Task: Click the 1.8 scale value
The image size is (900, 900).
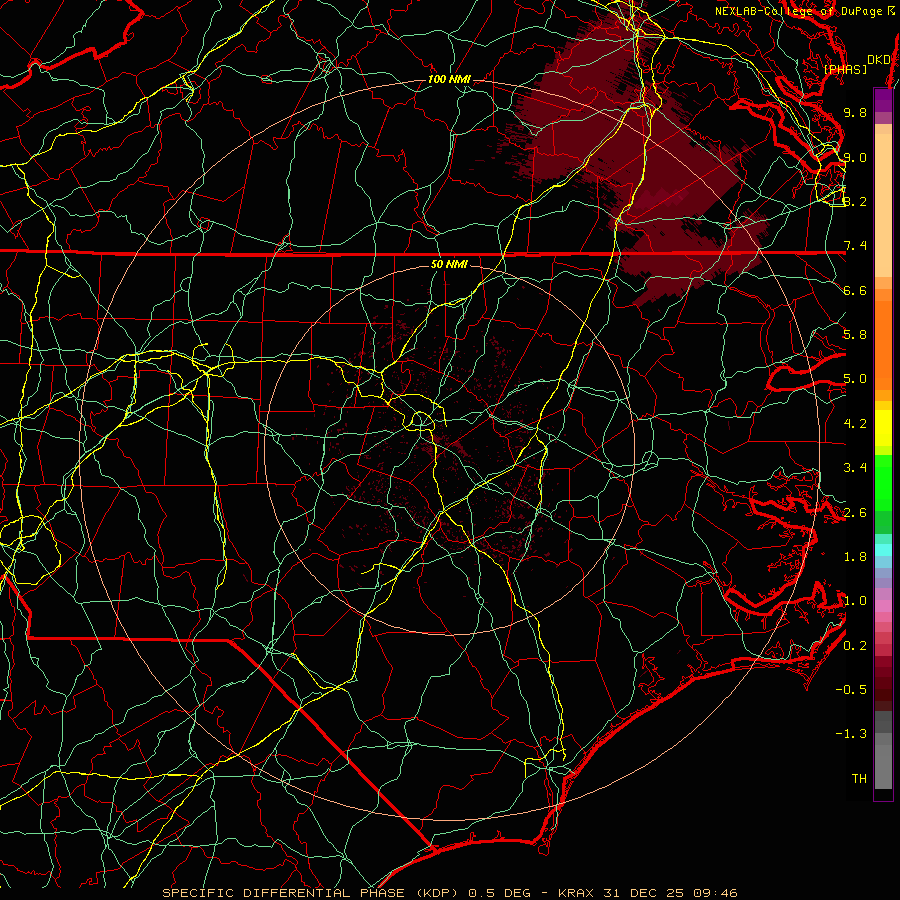Action: point(855,557)
